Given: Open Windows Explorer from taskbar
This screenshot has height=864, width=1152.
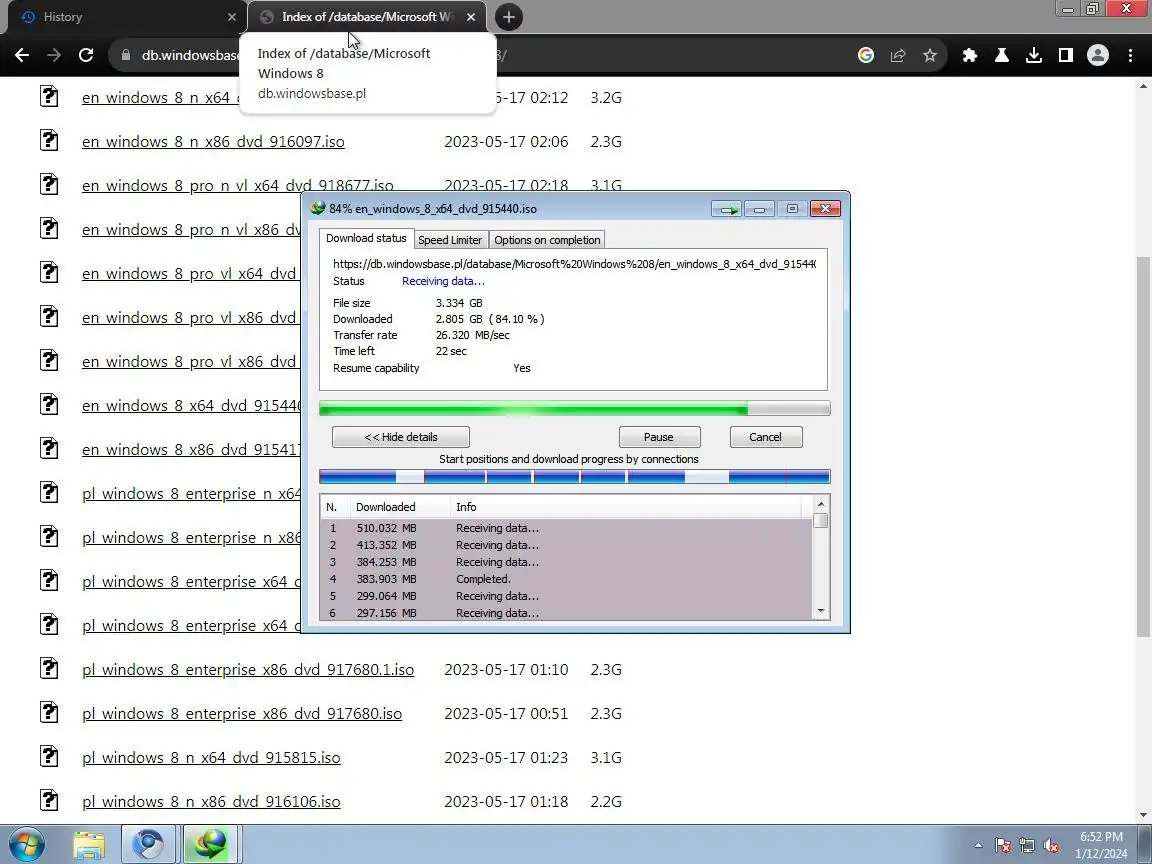Looking at the screenshot, I should pos(89,844).
